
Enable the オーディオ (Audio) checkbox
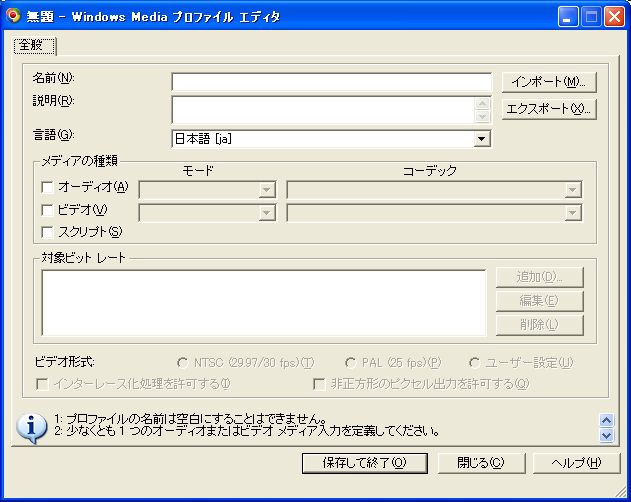[47, 187]
